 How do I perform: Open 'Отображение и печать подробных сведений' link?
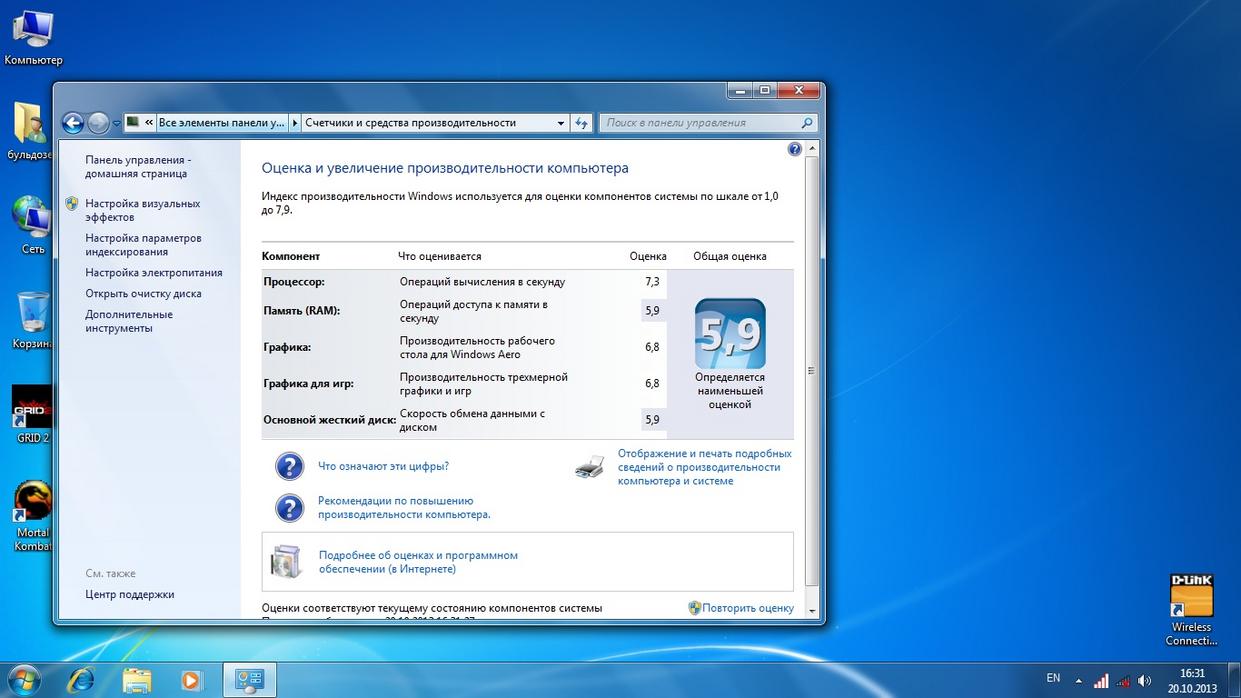[x=704, y=467]
